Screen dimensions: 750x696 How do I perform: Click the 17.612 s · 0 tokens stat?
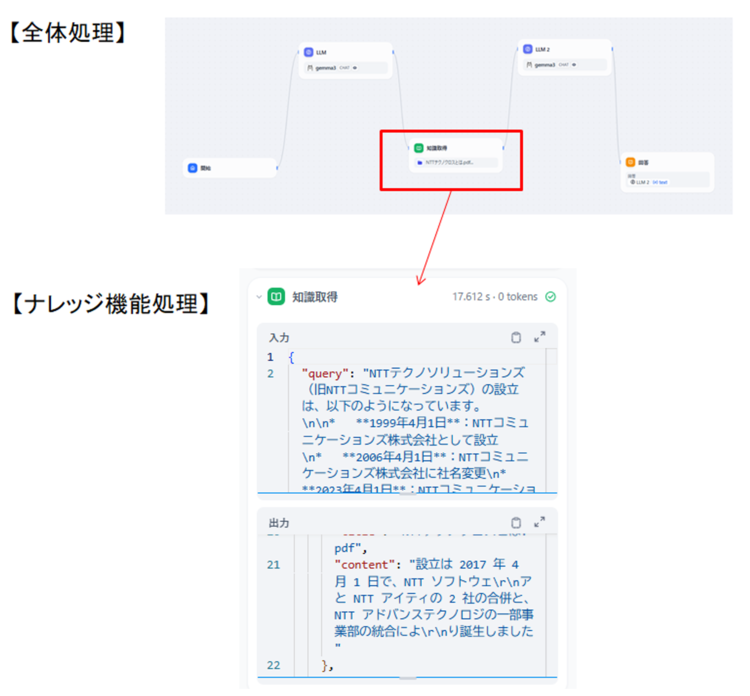coord(495,297)
